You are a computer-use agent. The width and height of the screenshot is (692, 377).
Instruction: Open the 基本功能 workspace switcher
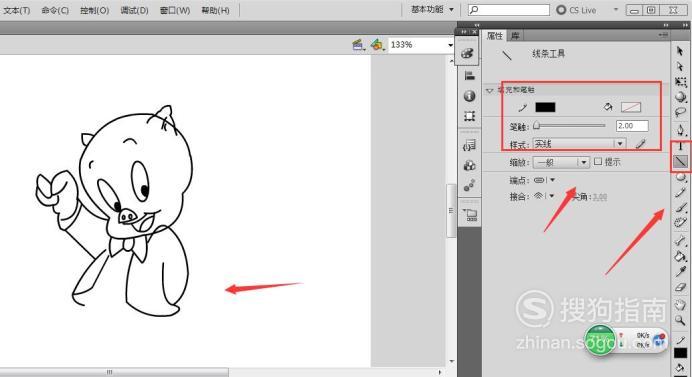pos(432,9)
